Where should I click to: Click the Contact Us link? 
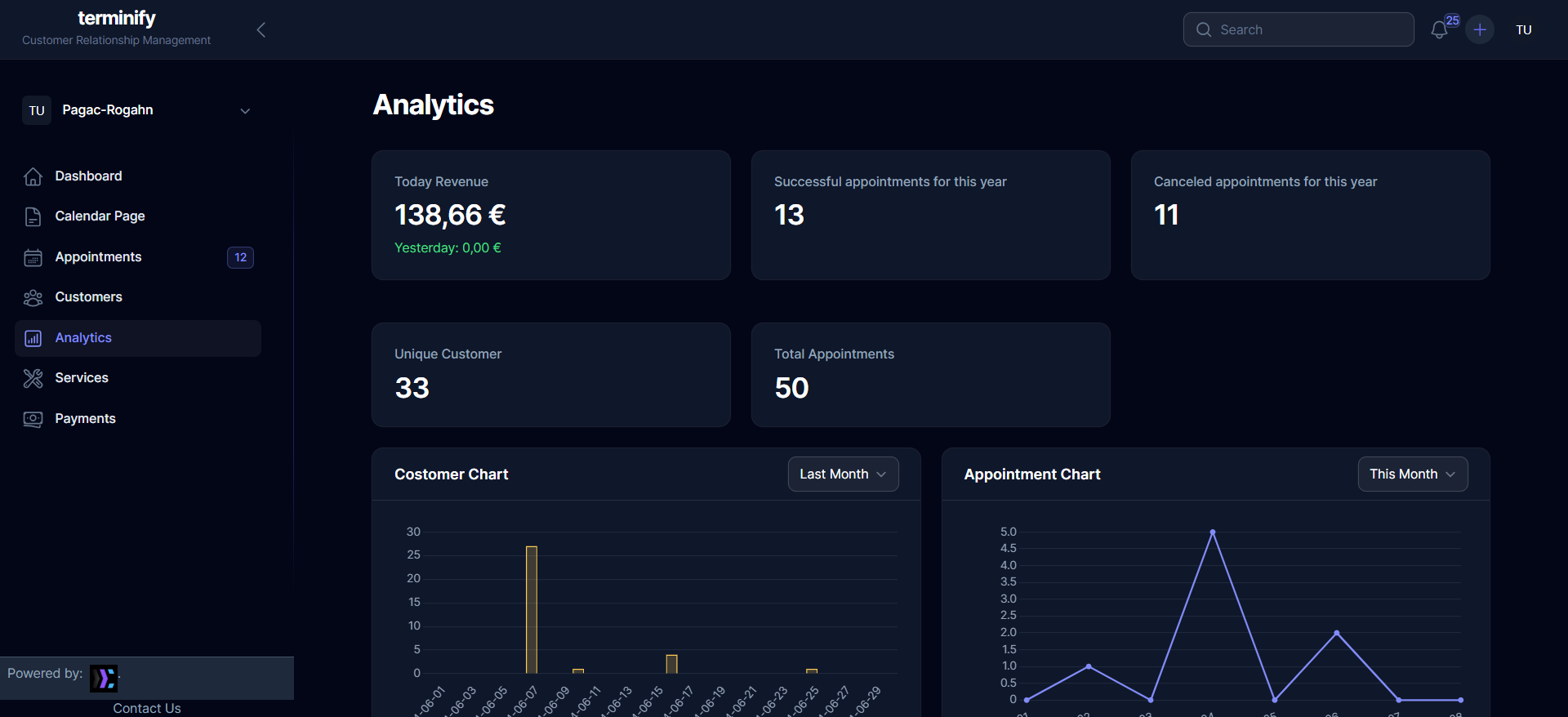(147, 708)
